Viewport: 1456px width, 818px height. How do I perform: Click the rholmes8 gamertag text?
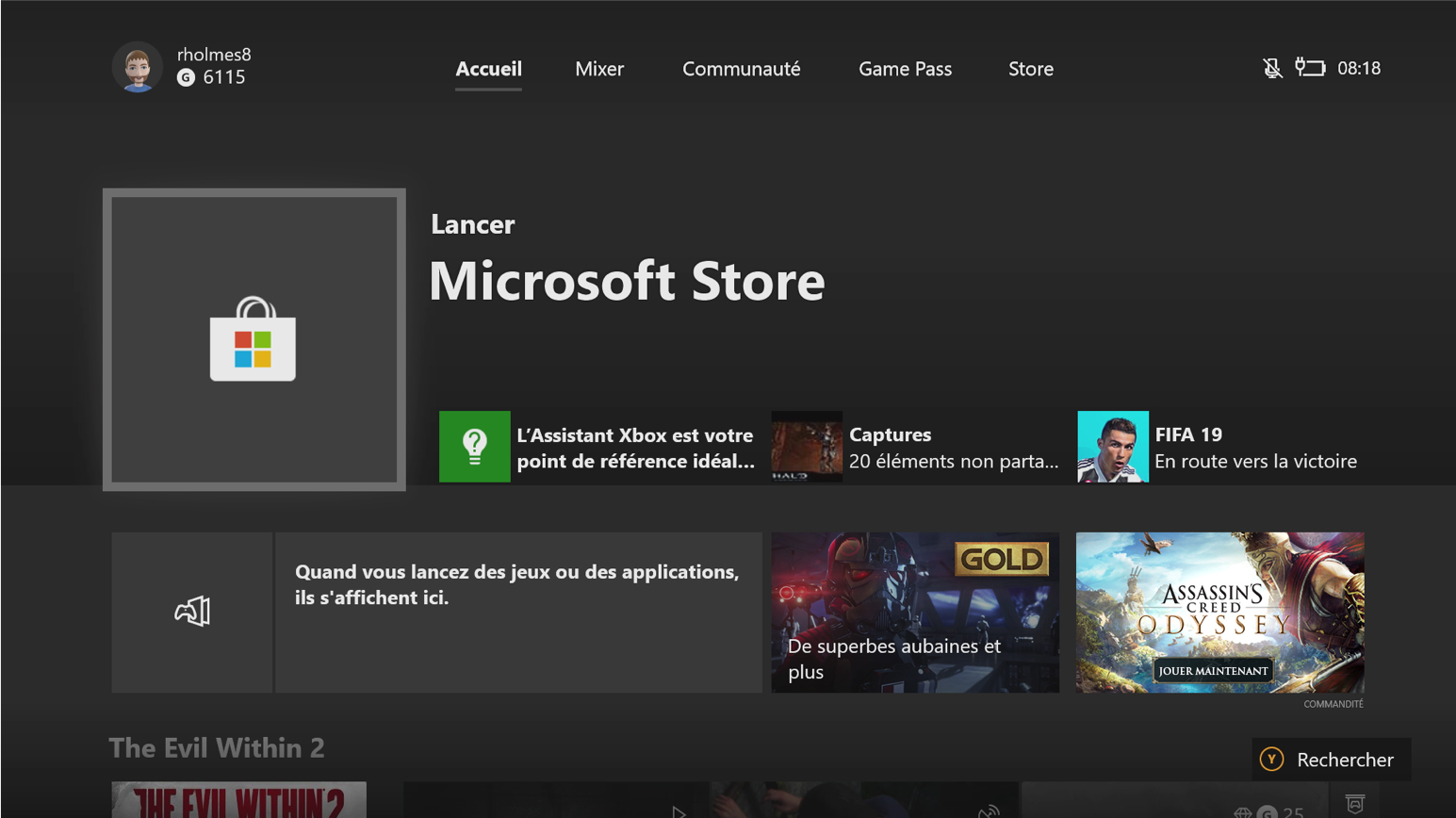coord(214,55)
